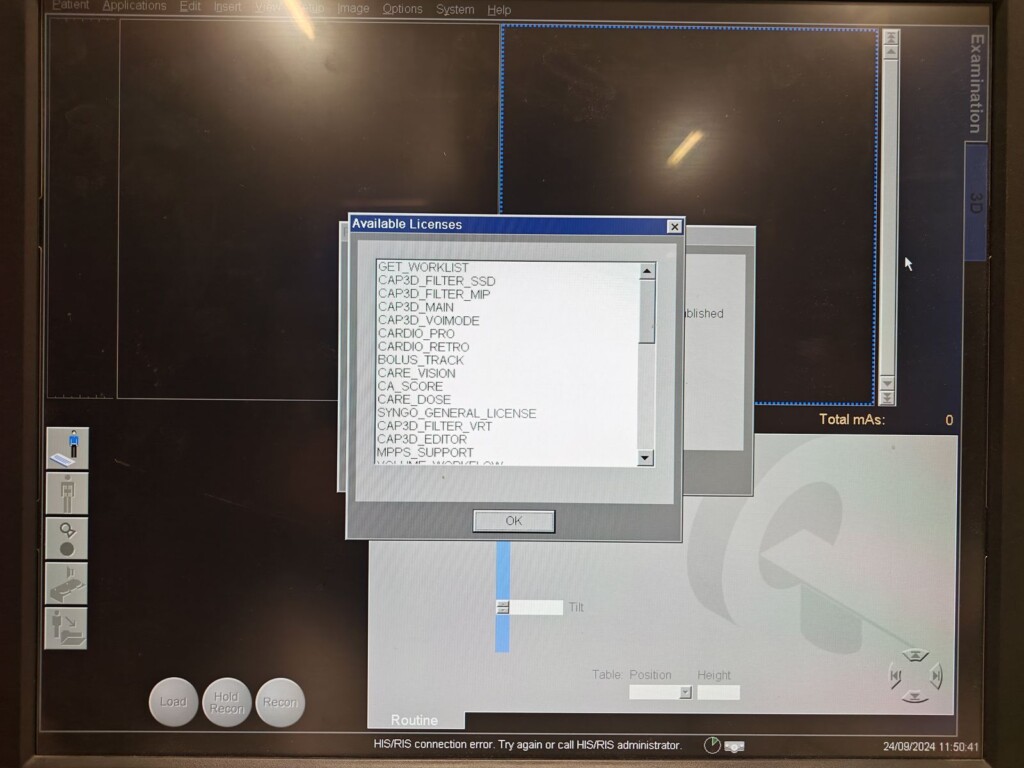Viewport: 1024px width, 768px height.
Task: Open the System menu
Action: click(x=455, y=9)
